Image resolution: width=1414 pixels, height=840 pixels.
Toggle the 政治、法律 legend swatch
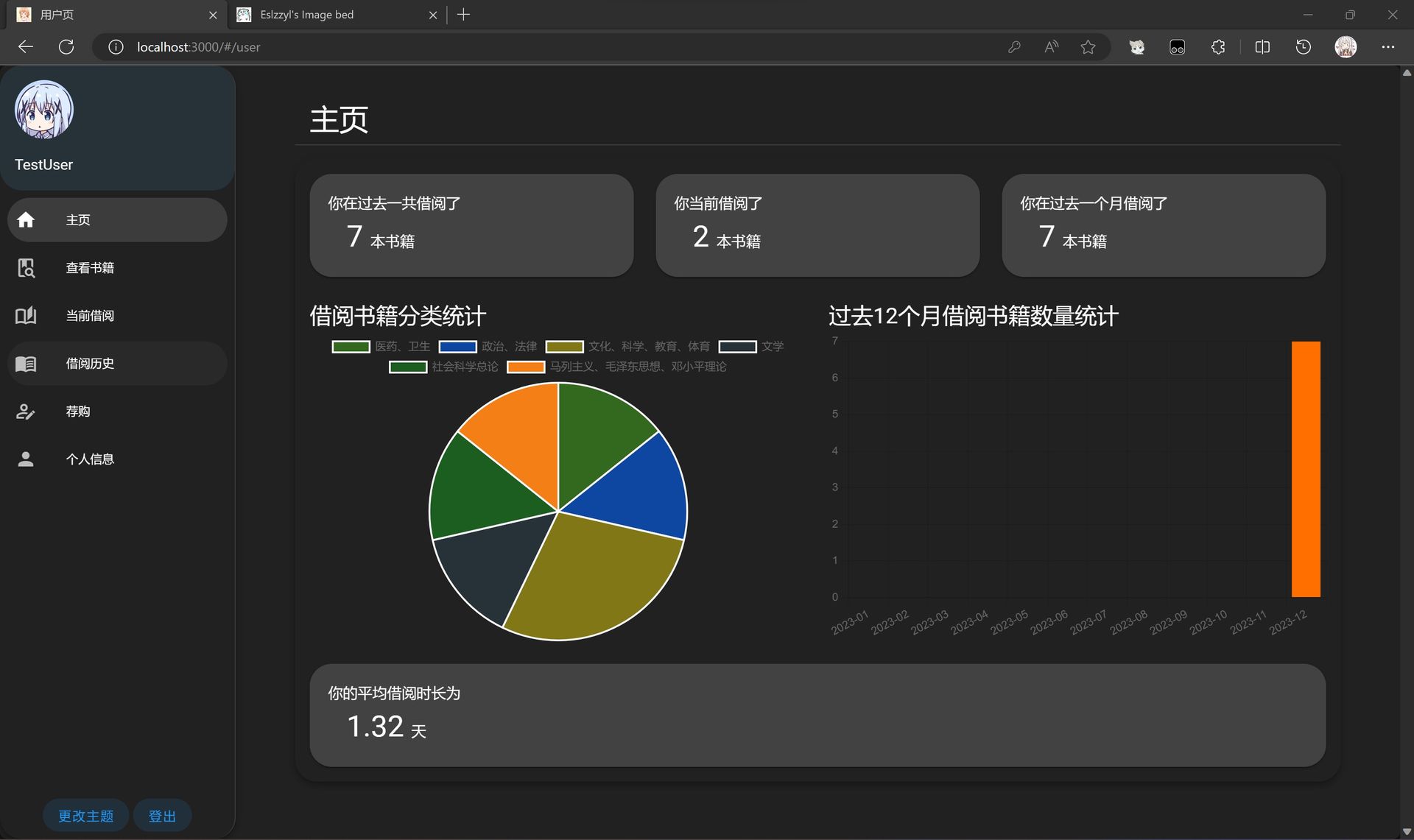(457, 347)
